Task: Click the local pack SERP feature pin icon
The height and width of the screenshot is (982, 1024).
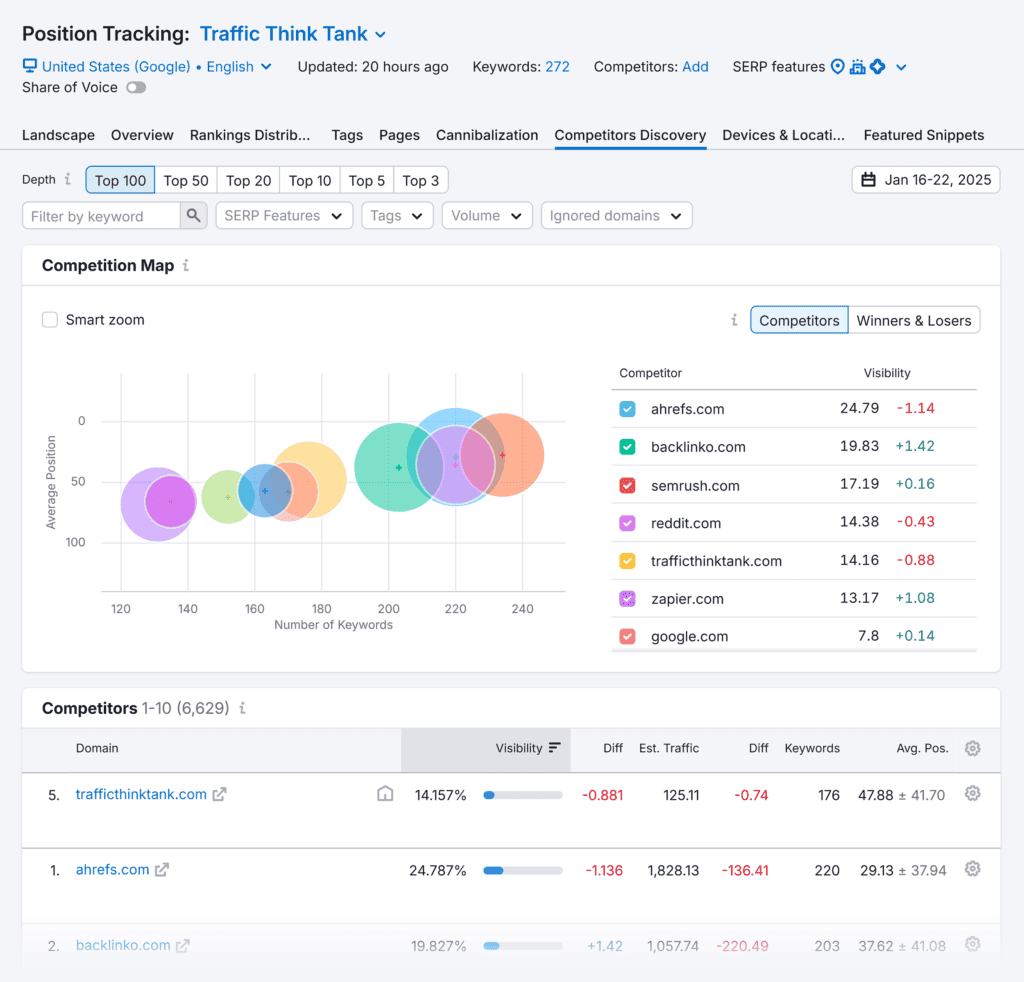Action: (837, 67)
